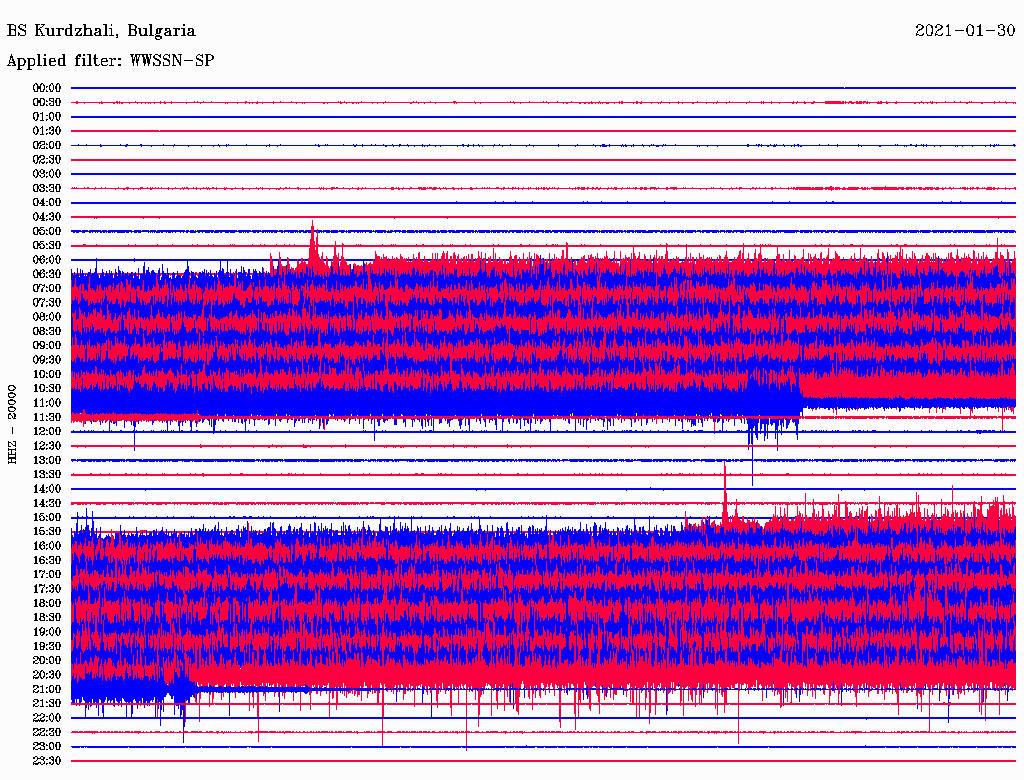1024x780 pixels.
Task: Select the 13:30 time label
Action: [x=47, y=474]
